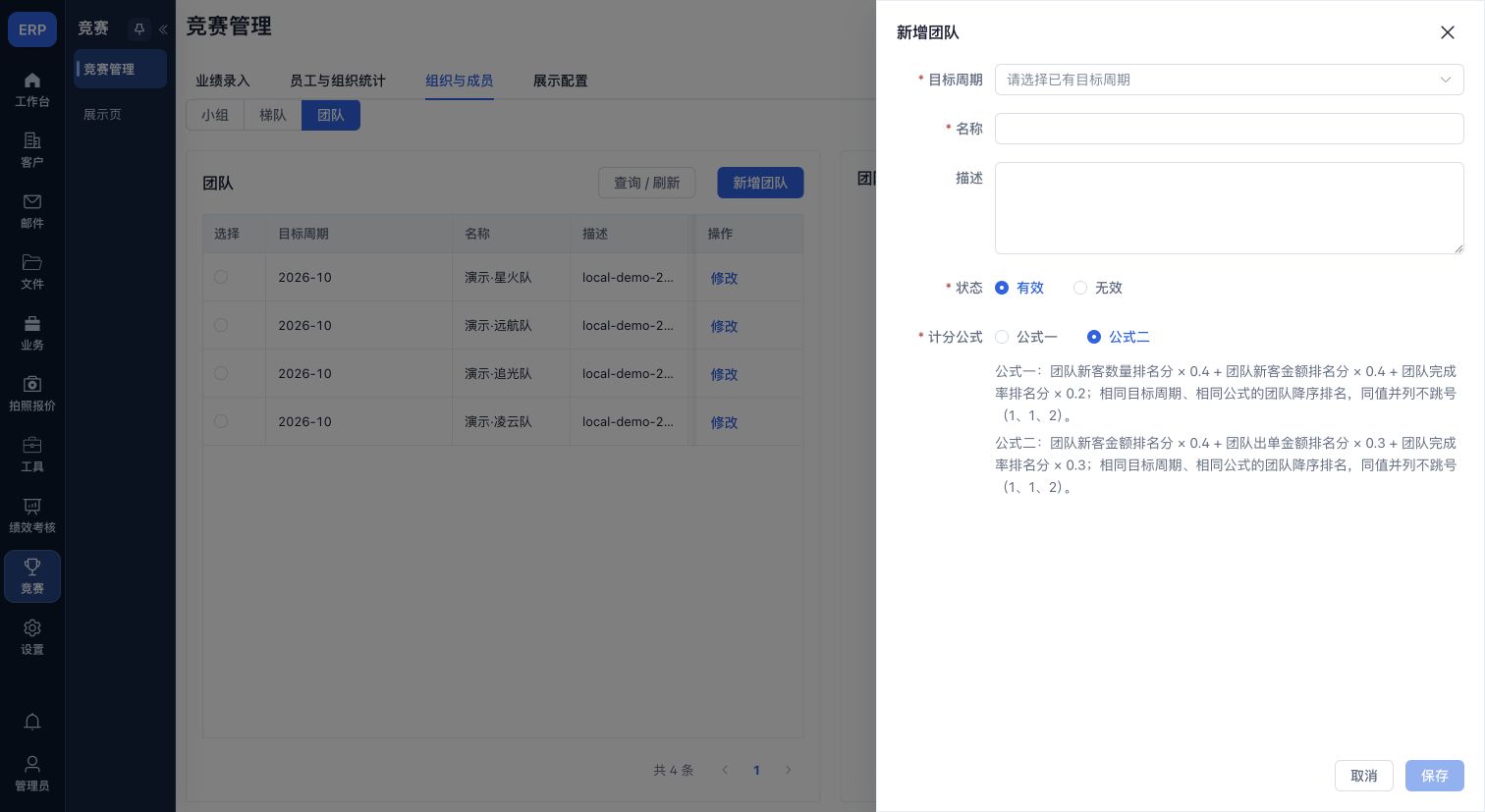Collapse the submenu with double chevron
This screenshot has height=812, width=1485.
[163, 29]
